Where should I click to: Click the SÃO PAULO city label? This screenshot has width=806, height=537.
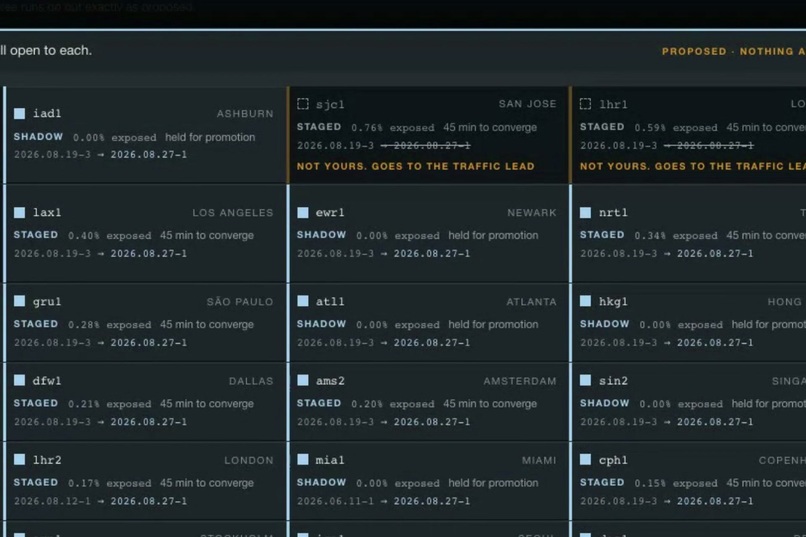(x=240, y=302)
